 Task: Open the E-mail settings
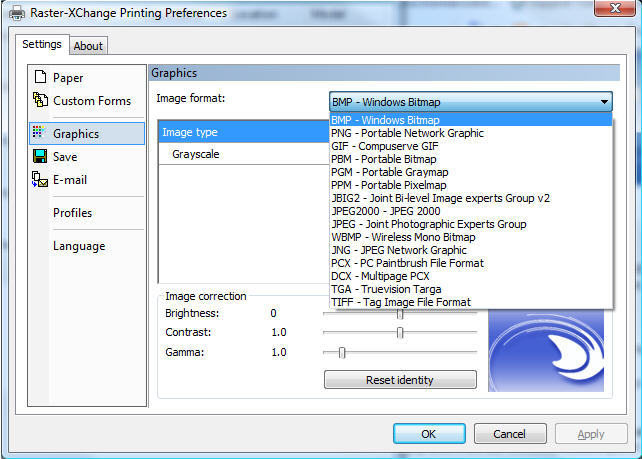pos(70,180)
